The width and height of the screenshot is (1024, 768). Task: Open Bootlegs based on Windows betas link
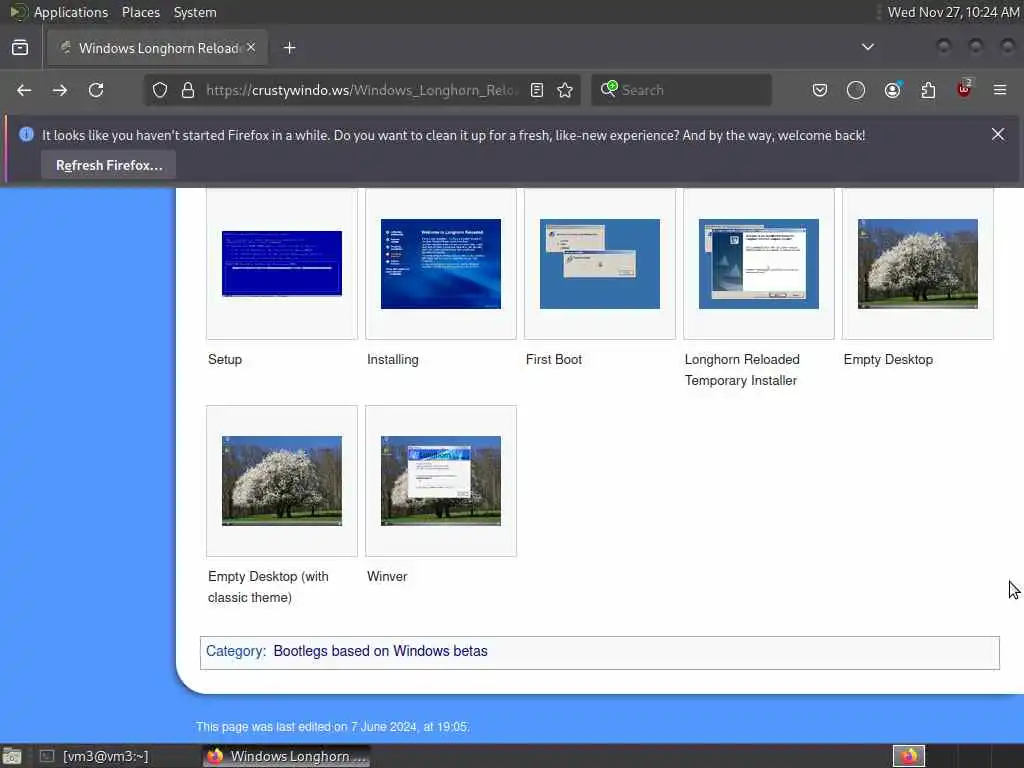click(380, 651)
